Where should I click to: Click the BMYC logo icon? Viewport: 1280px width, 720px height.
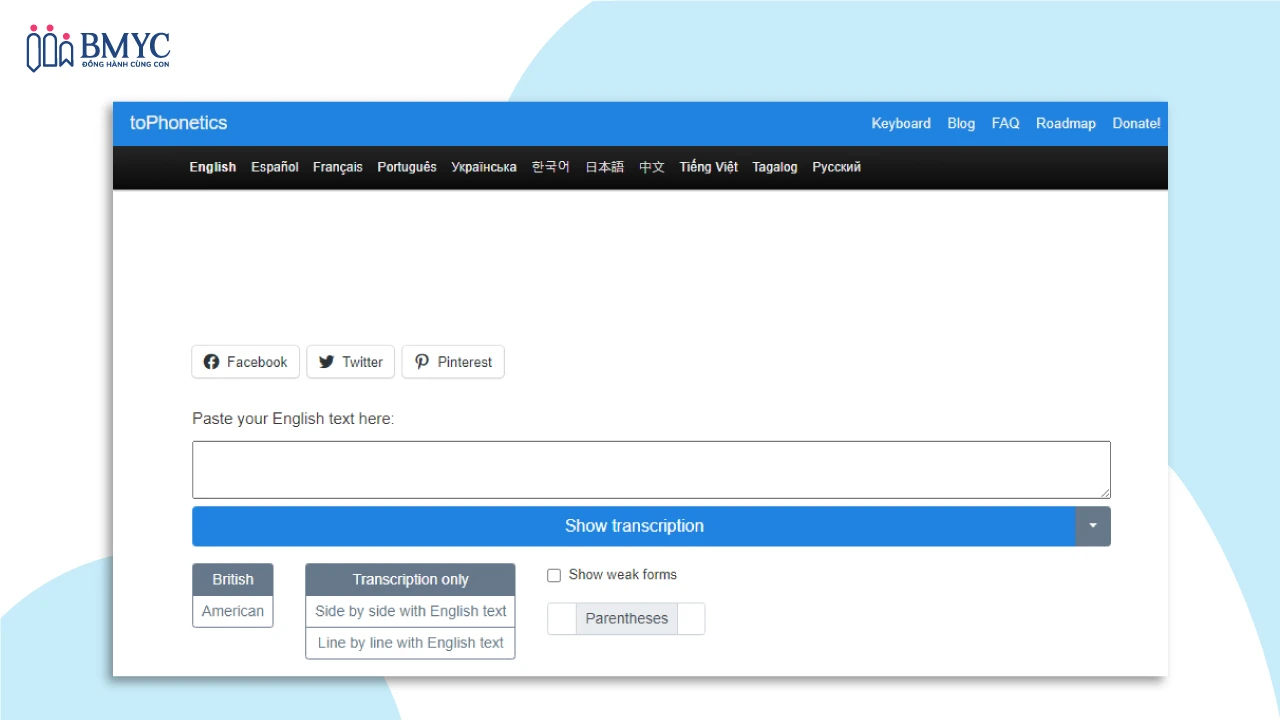[50, 49]
